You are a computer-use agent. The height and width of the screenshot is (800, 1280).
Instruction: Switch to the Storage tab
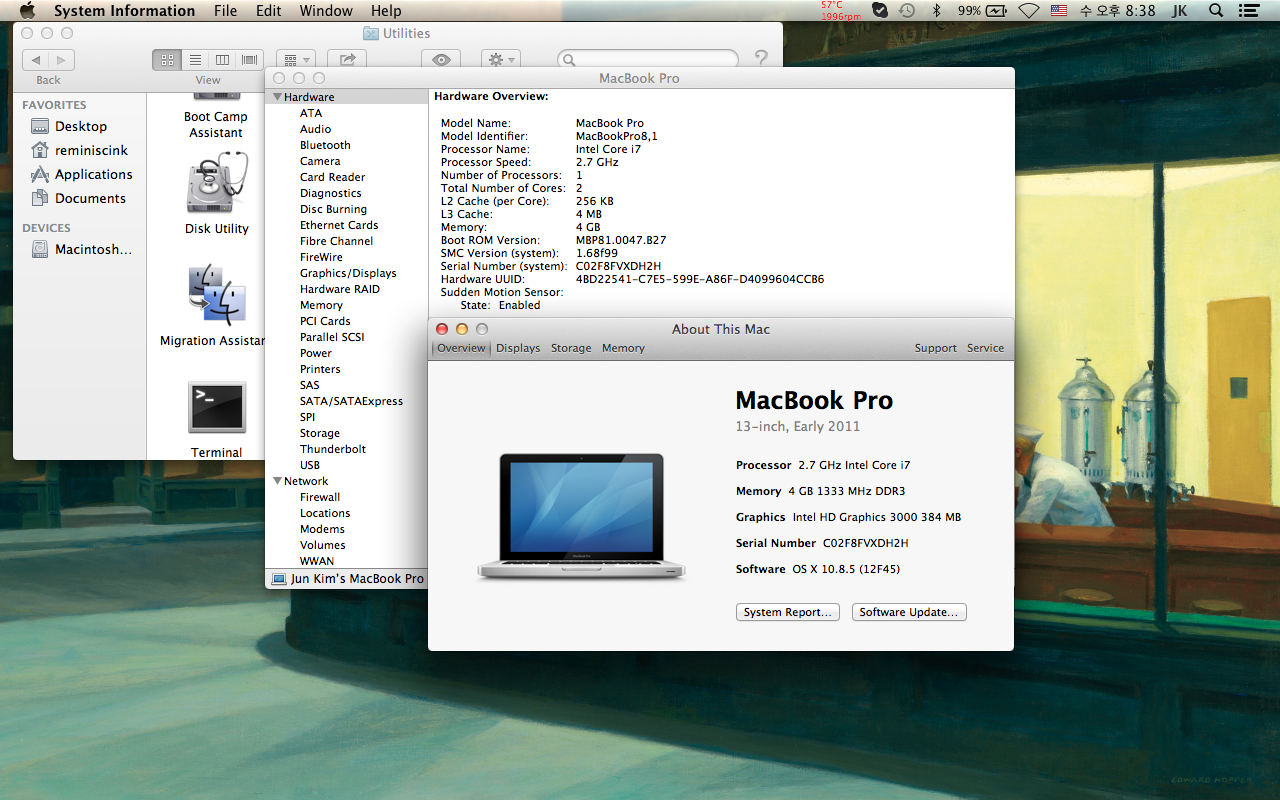click(571, 348)
